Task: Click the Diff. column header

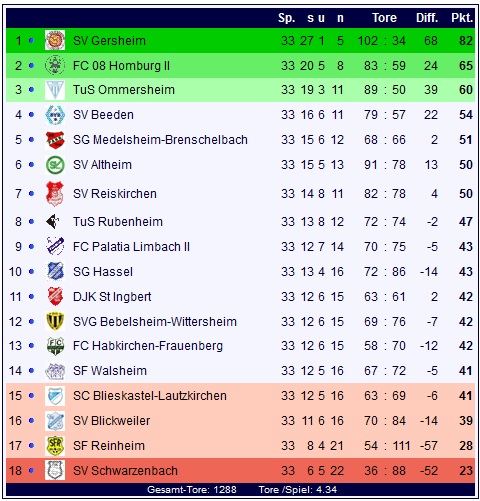Action: coord(427,18)
